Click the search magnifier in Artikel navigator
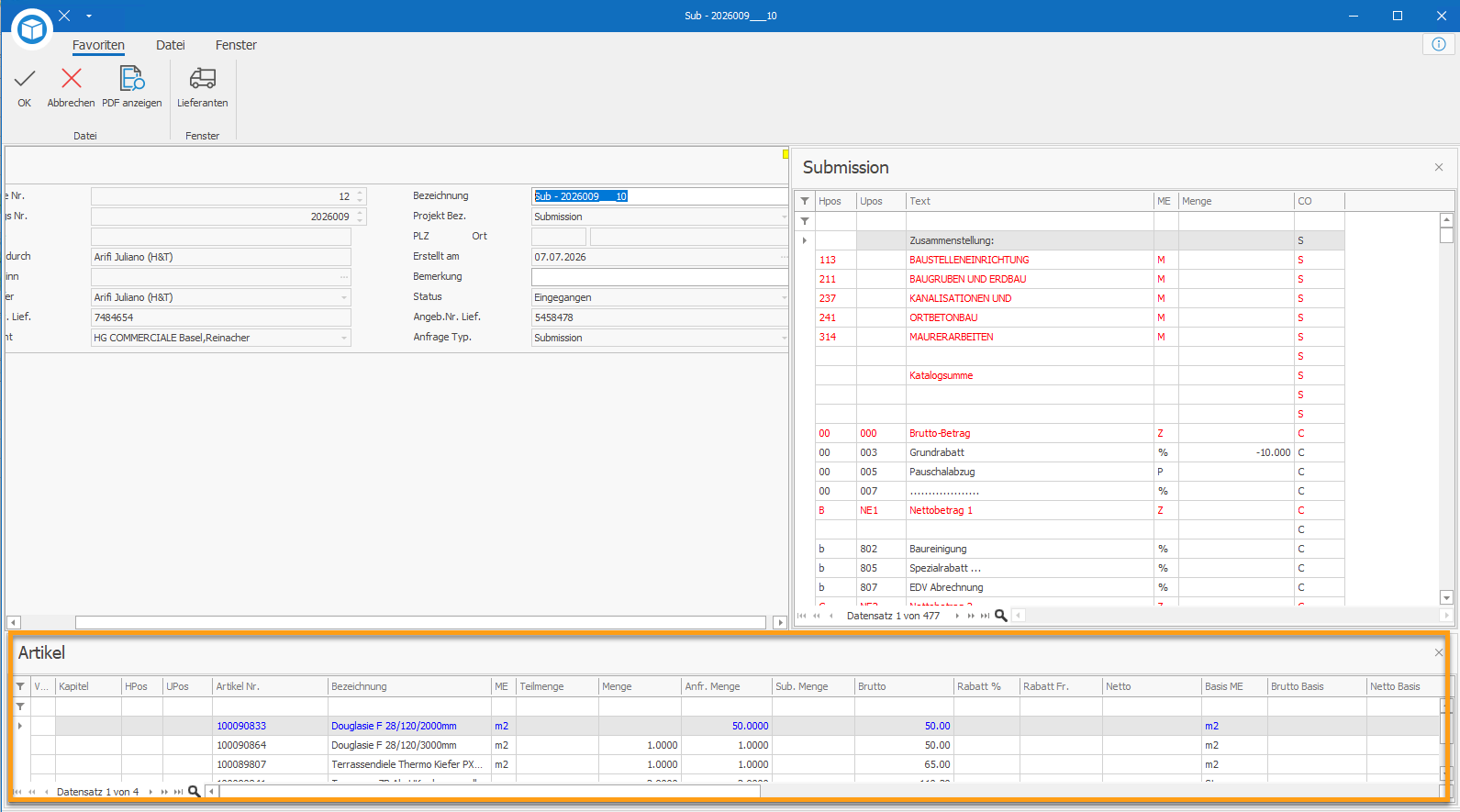This screenshot has width=1460, height=812. tap(194, 791)
